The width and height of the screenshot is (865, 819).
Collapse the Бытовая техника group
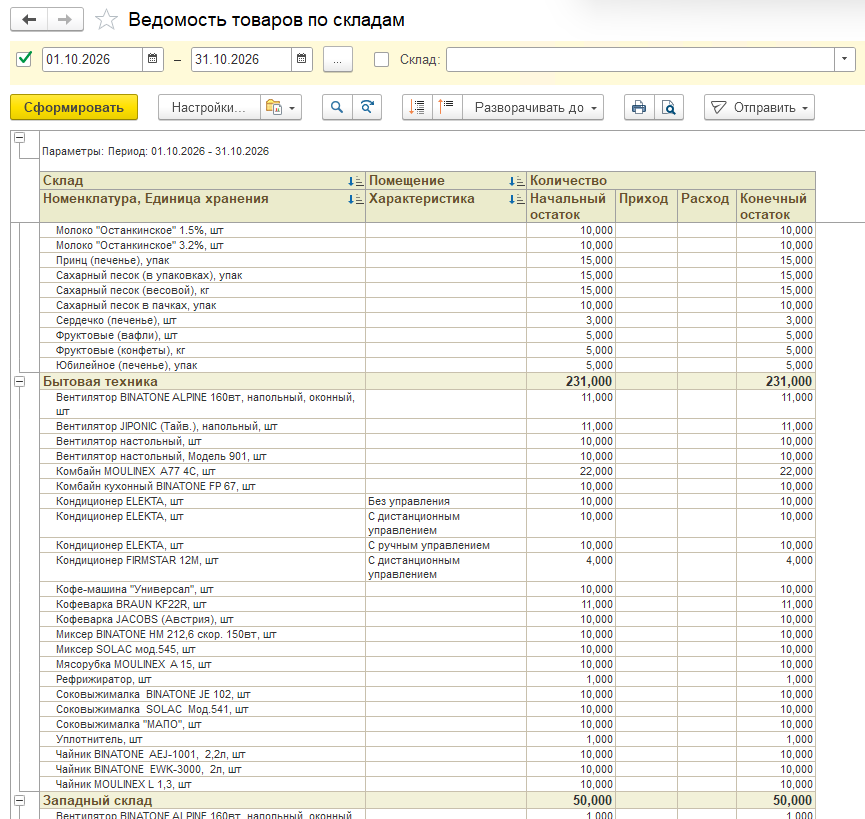click(x=19, y=381)
